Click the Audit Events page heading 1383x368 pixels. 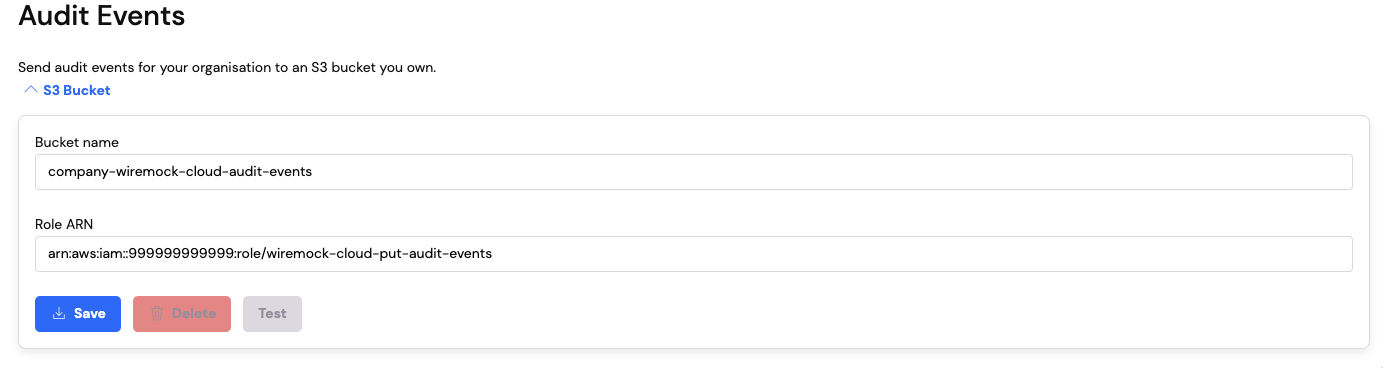tap(102, 15)
